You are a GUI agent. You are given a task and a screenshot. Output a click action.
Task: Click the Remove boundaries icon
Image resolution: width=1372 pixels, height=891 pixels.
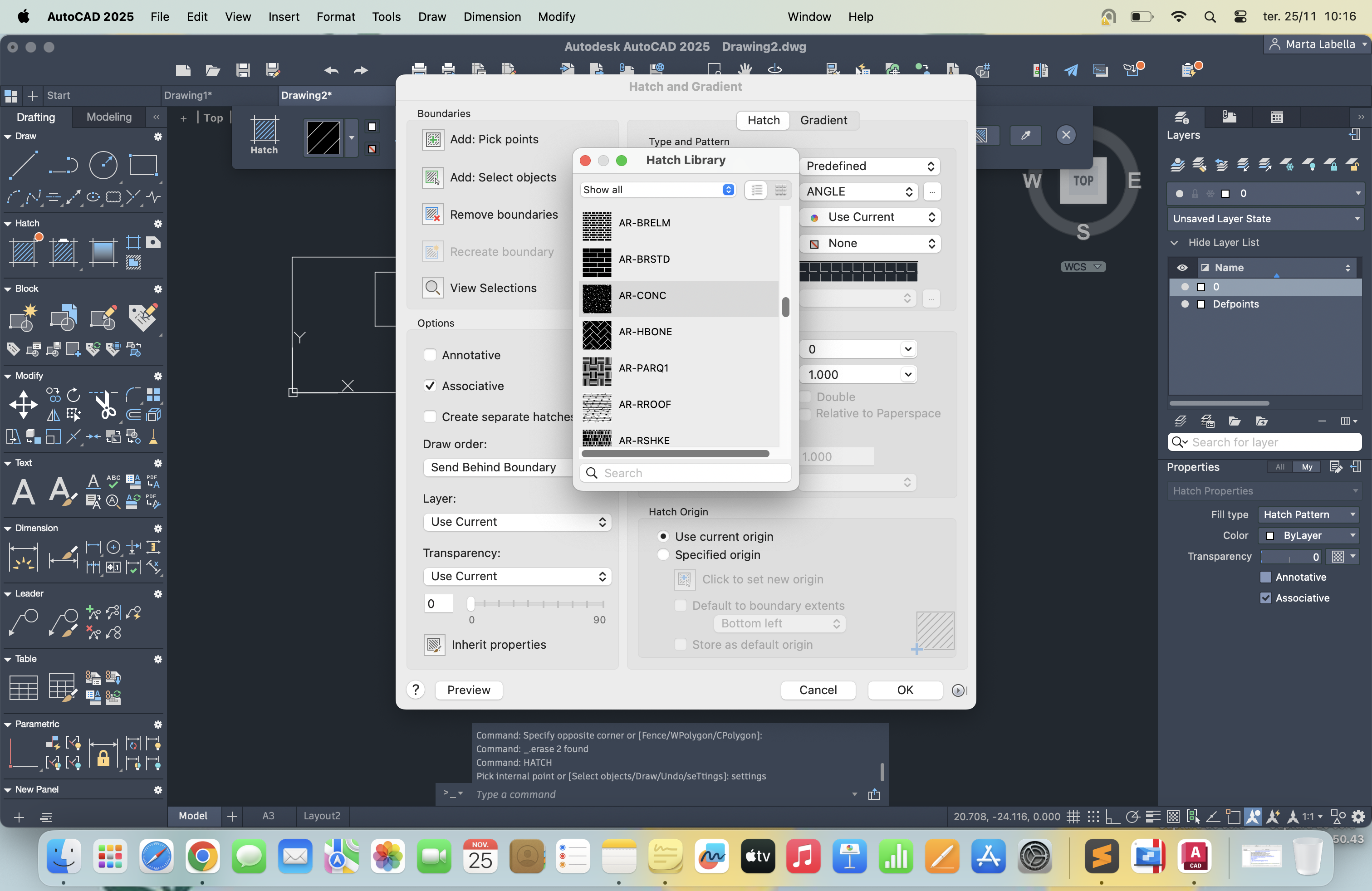pyautogui.click(x=433, y=215)
